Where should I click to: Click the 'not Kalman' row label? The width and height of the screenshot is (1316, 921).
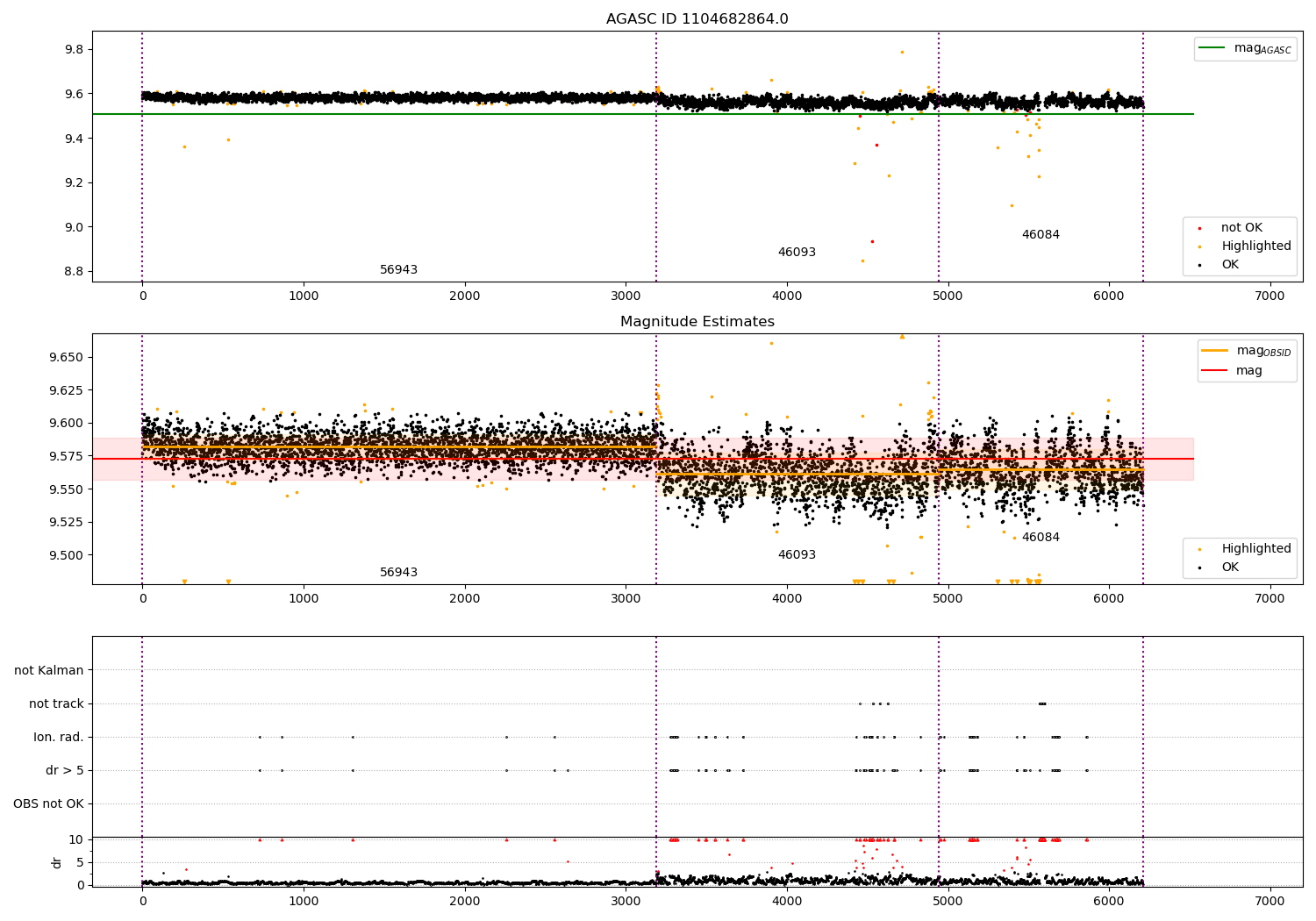(49, 671)
